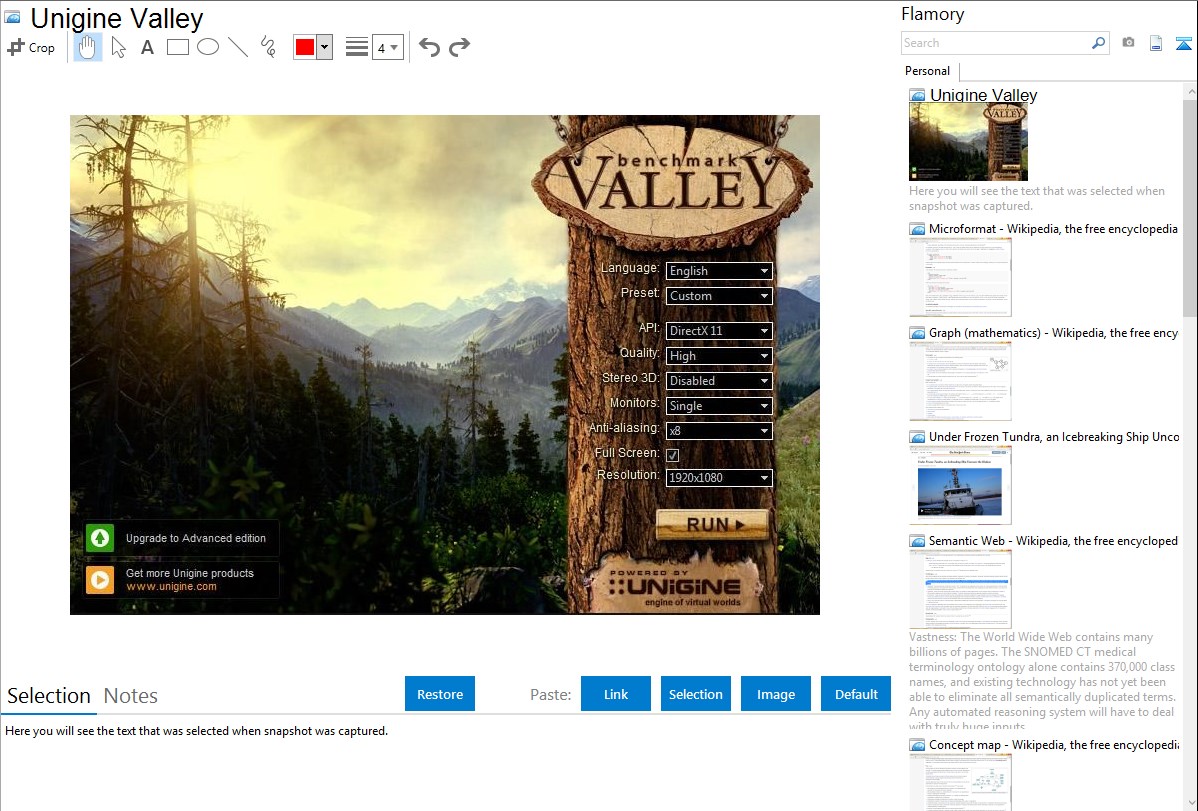Click the Paste Image button
The width and height of the screenshot is (1198, 811).
pyautogui.click(x=776, y=694)
